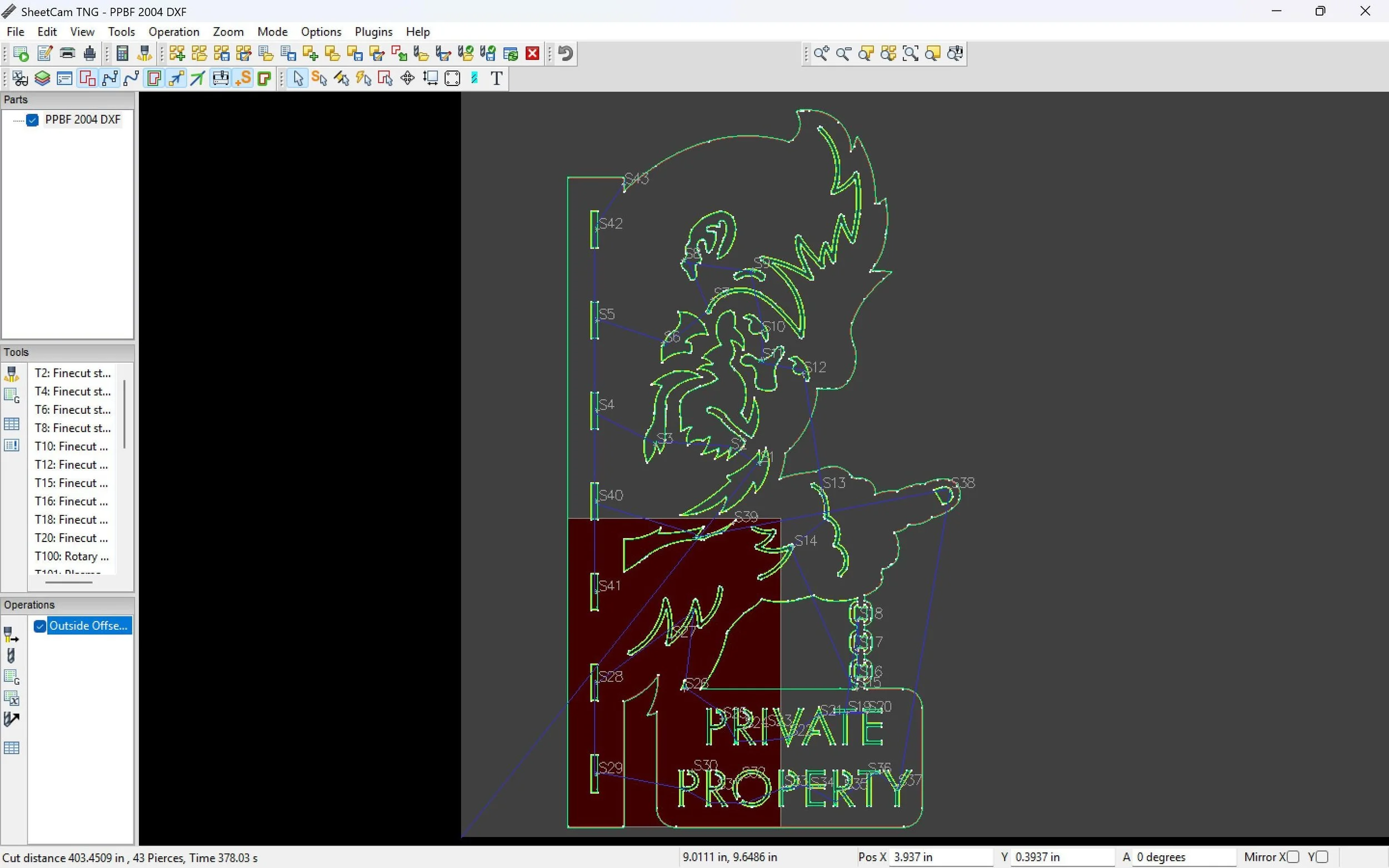
Task: Select the T100: Rotary tool entry
Action: (71, 556)
